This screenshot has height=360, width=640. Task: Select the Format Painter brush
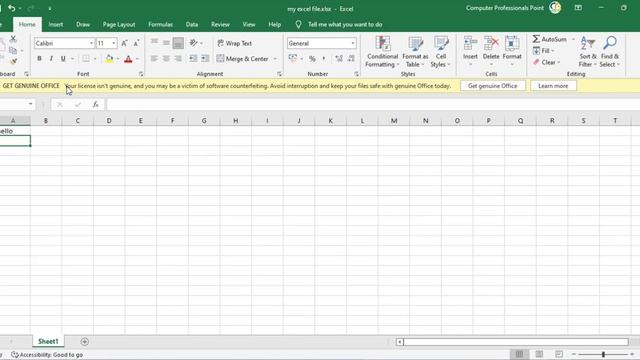click(13, 61)
